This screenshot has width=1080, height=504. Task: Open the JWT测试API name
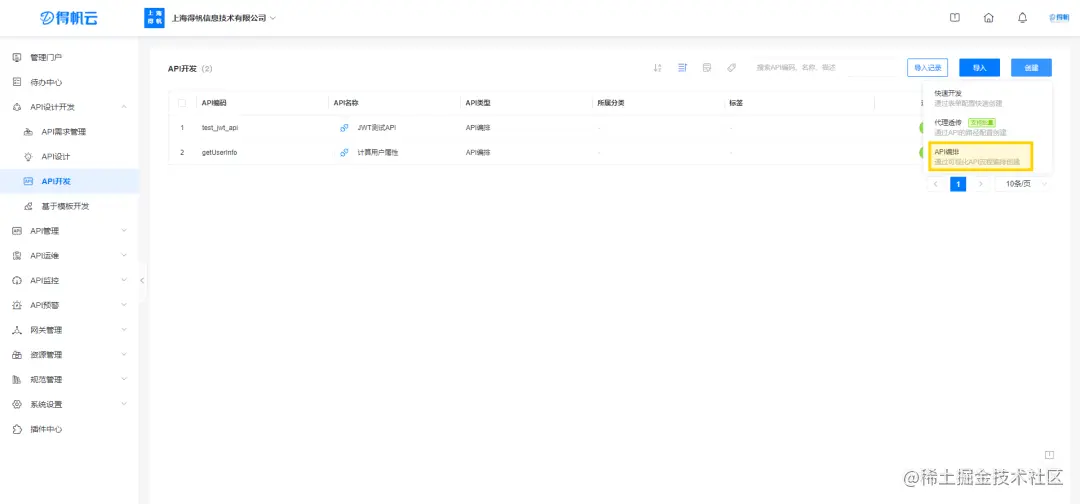click(377, 127)
